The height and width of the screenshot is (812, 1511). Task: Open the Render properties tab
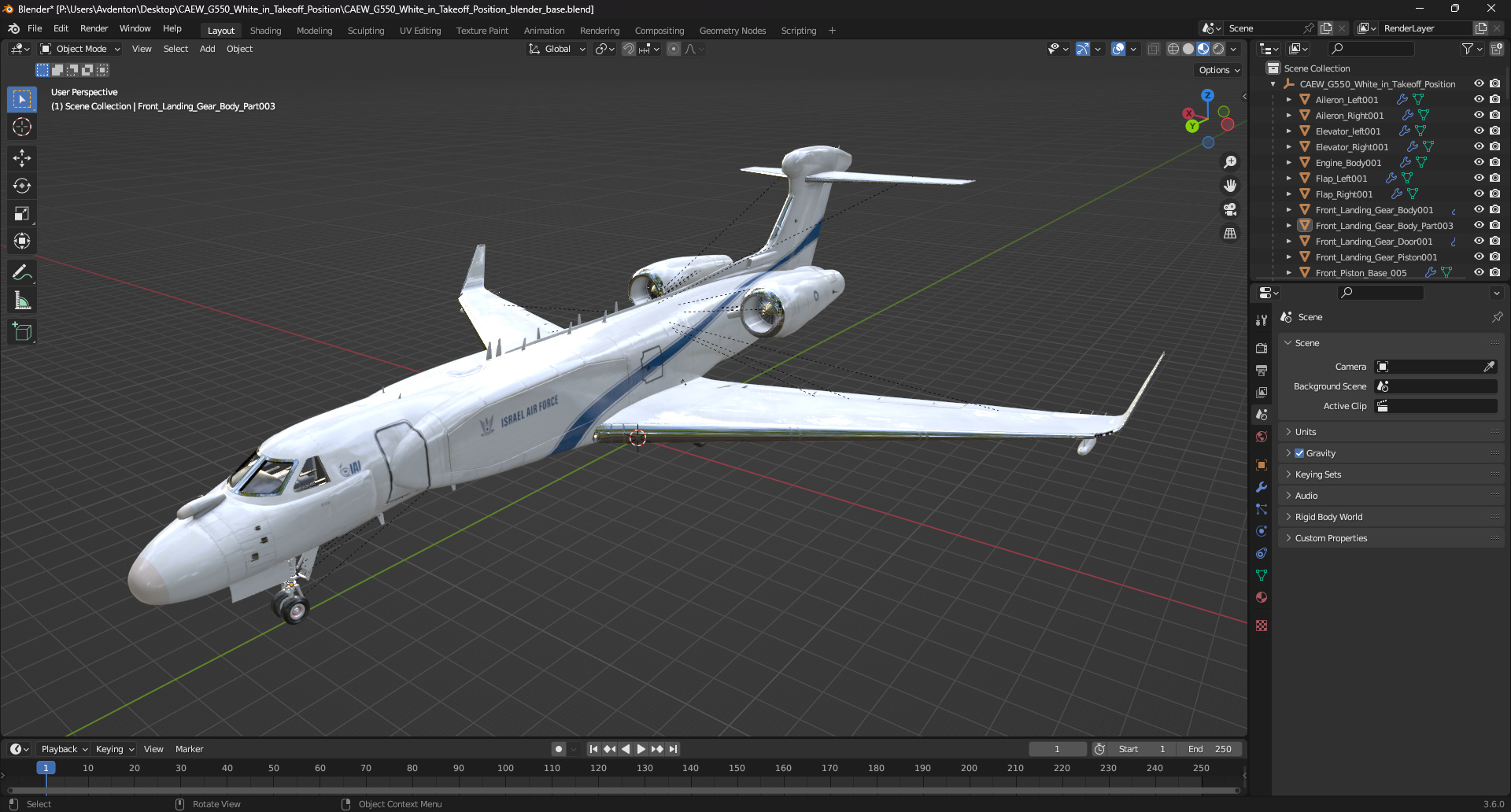point(1262,348)
